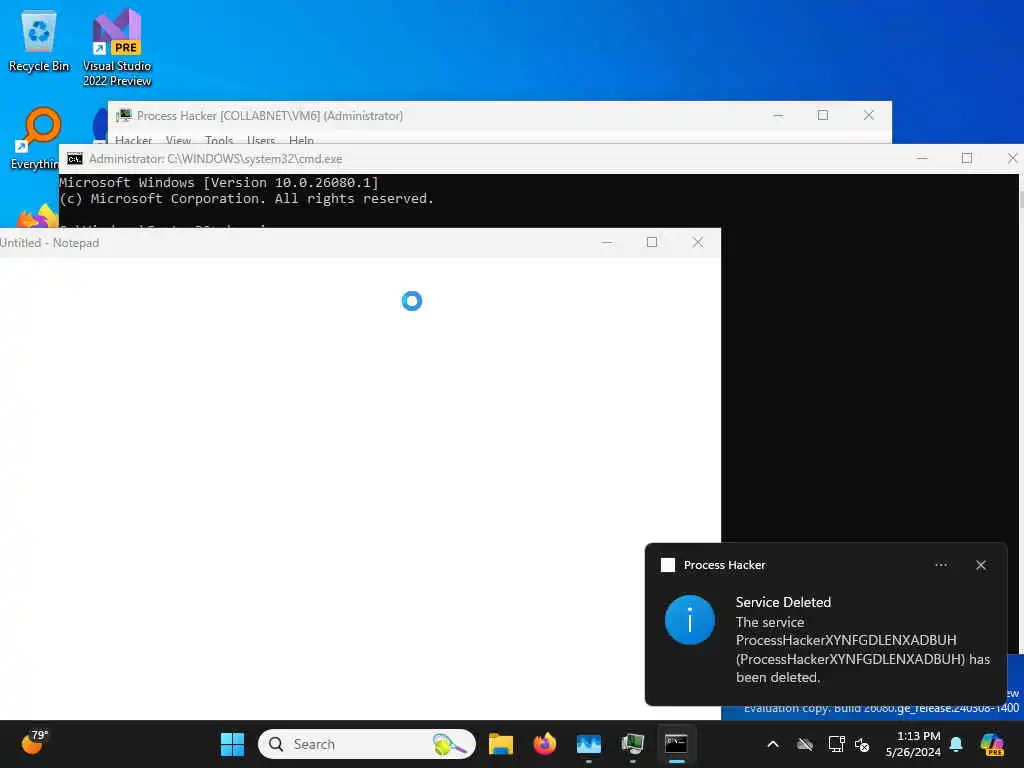Open the Recycle Bin desktop icon
This screenshot has width=1024, height=768.
click(x=39, y=40)
